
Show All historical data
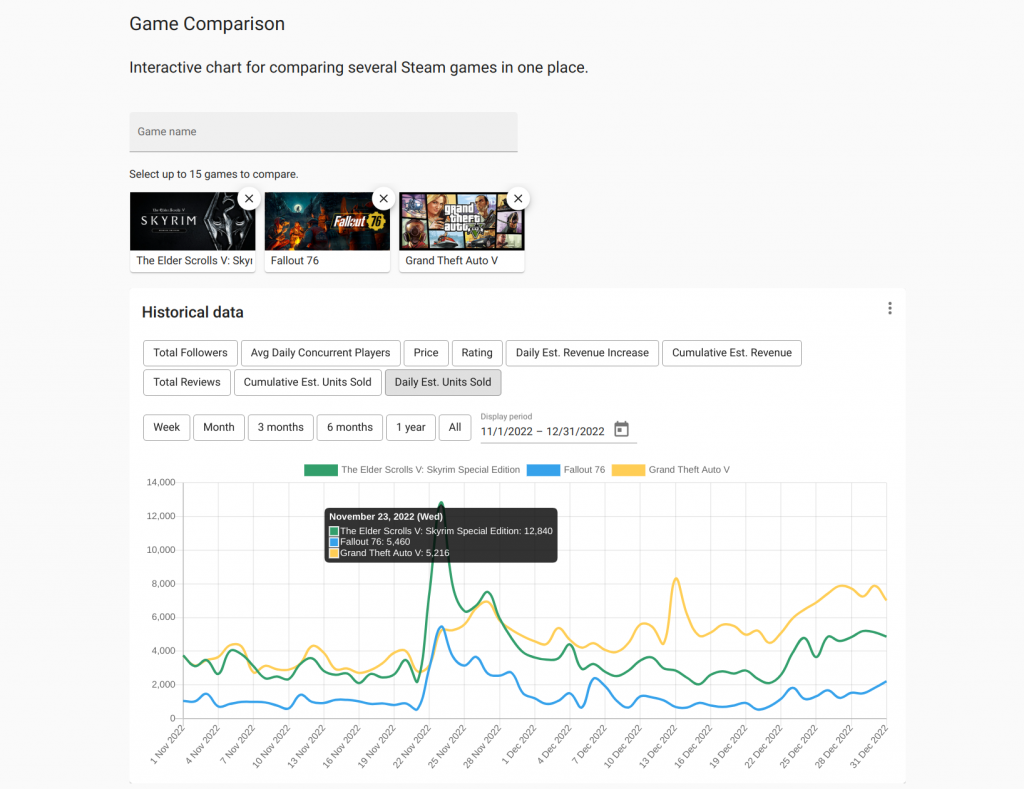(455, 427)
